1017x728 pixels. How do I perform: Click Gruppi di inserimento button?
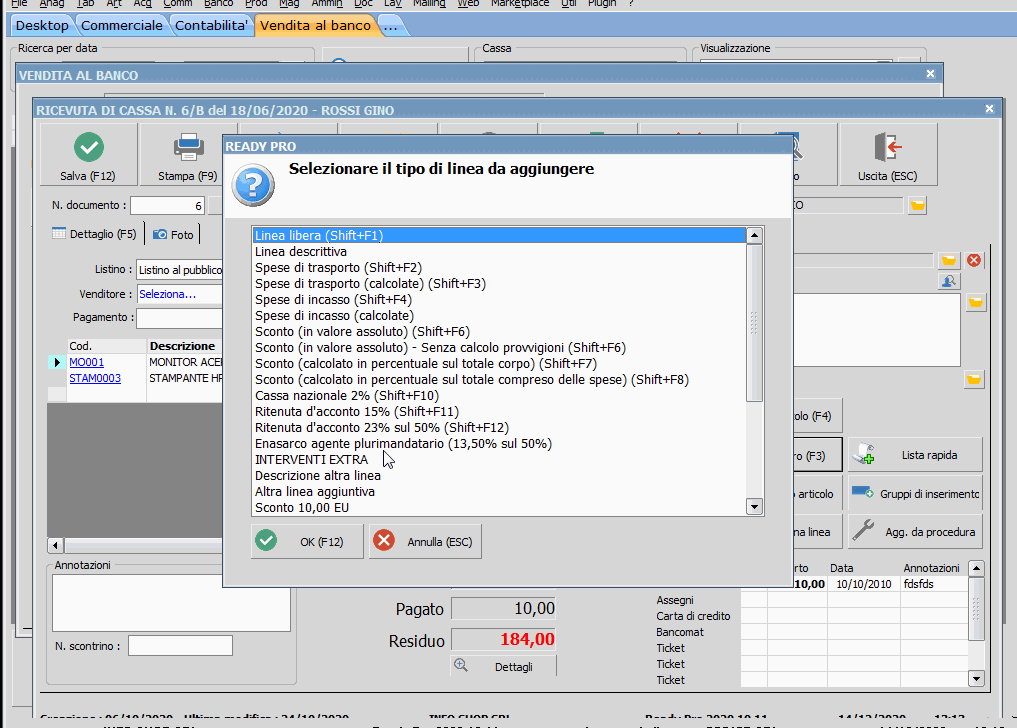(x=914, y=494)
